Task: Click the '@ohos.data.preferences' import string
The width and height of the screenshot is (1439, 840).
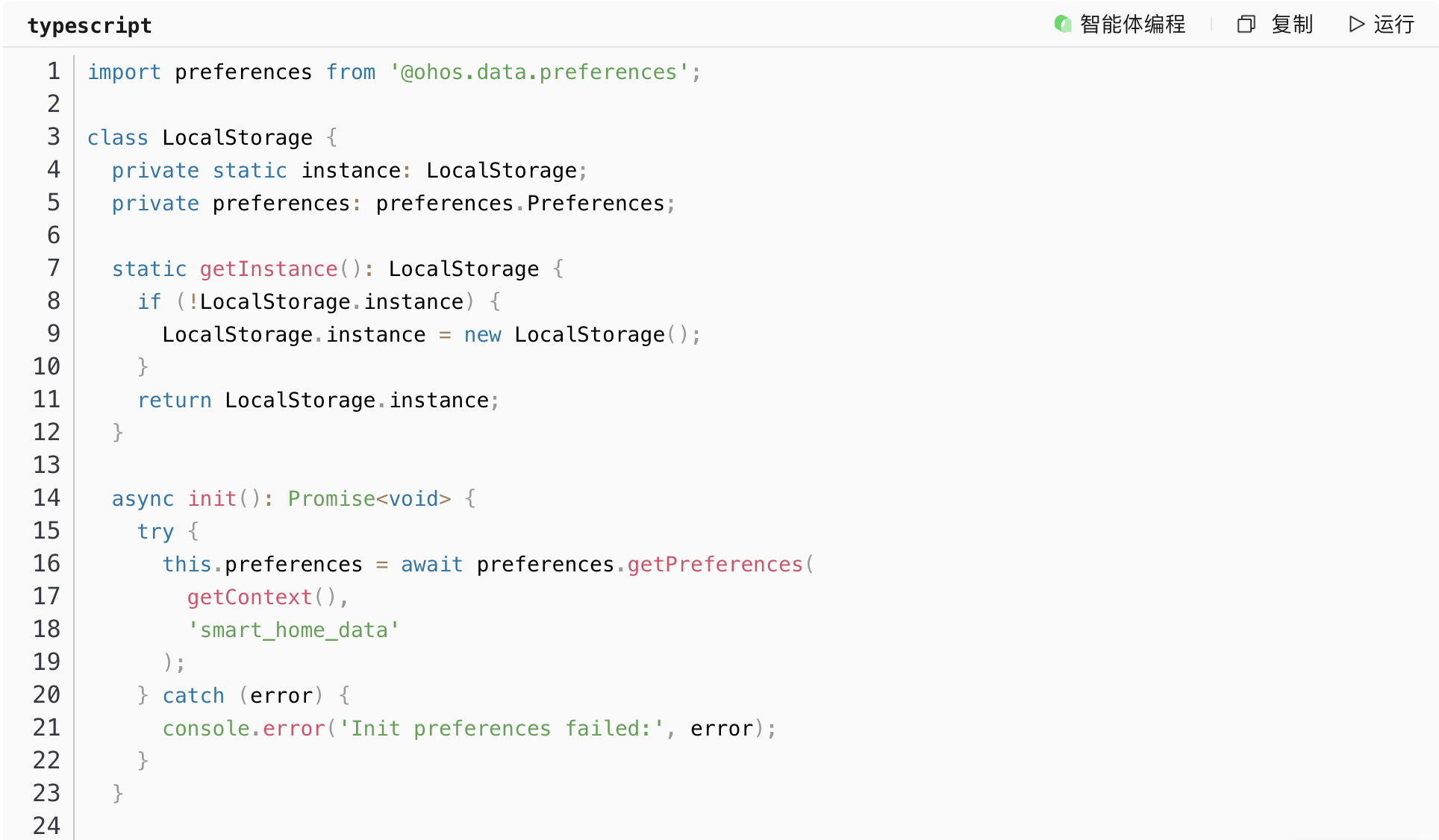Action: click(538, 72)
